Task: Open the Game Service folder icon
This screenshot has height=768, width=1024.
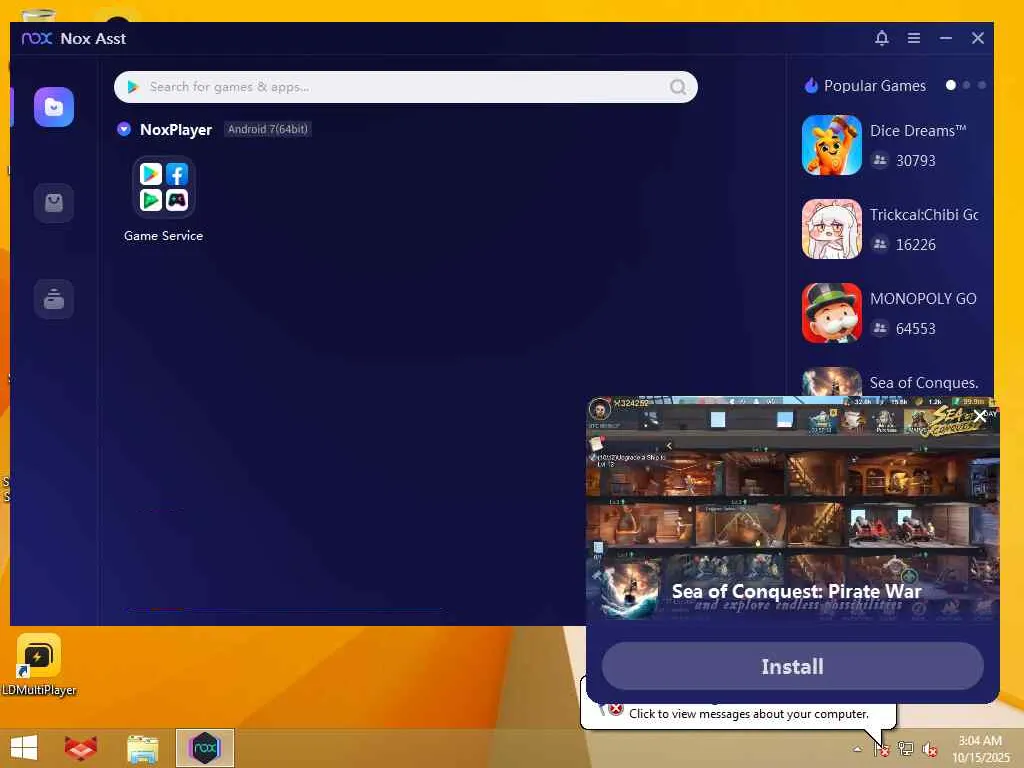Action: pyautogui.click(x=163, y=187)
